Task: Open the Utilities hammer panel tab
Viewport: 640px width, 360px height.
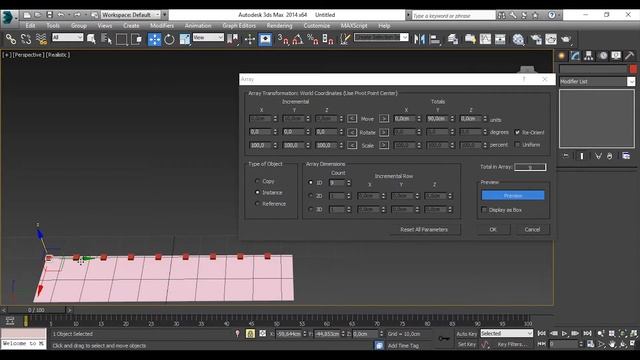Action: (629, 56)
